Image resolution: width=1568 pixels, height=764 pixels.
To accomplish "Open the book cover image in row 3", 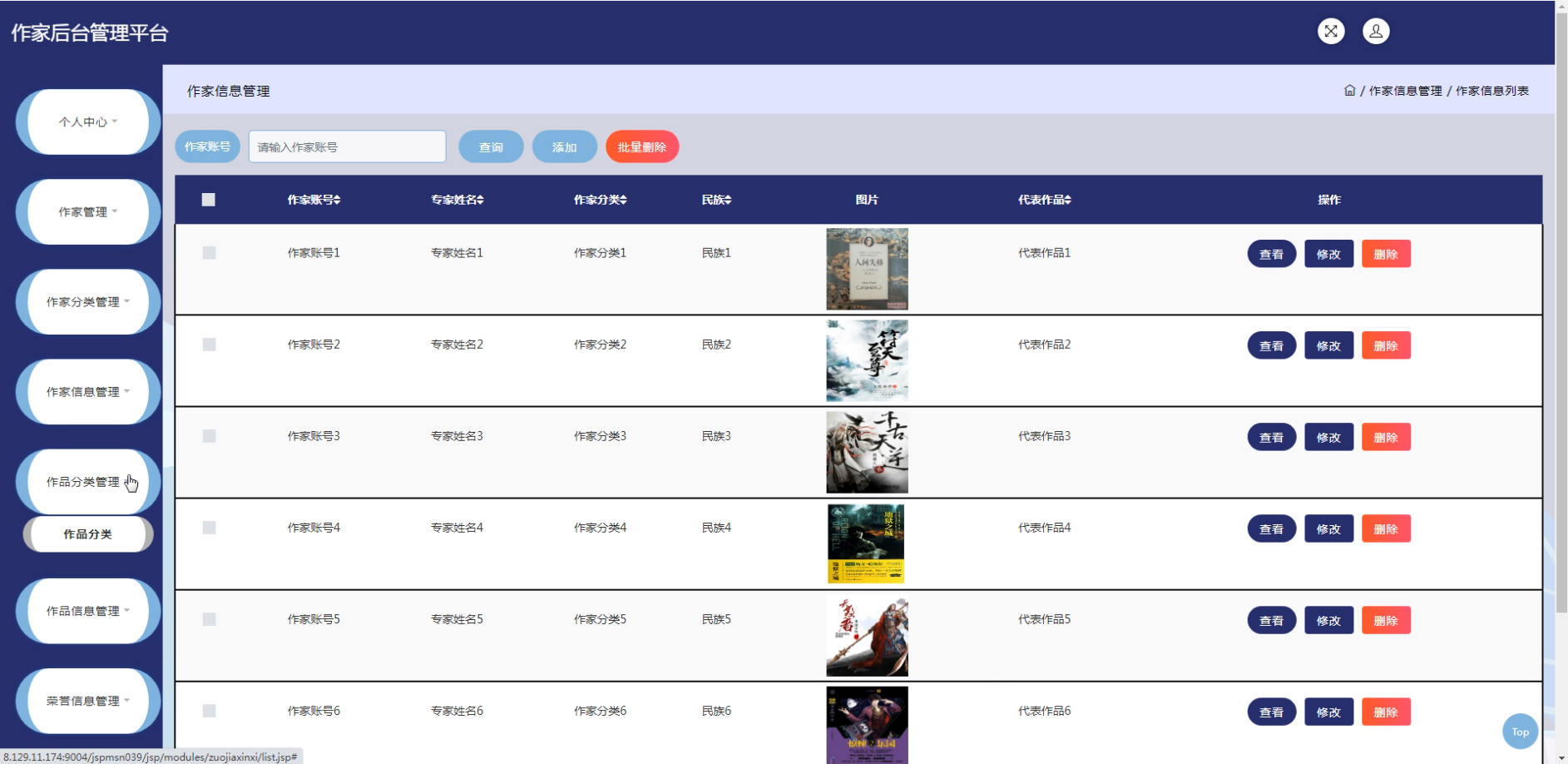I will coord(867,452).
